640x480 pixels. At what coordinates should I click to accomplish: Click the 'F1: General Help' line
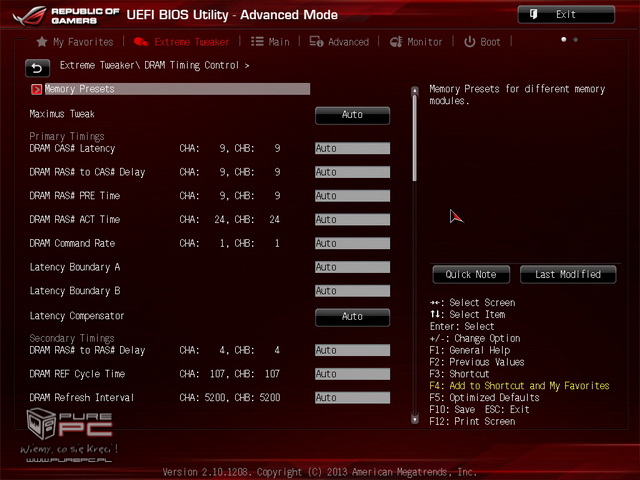tap(470, 350)
